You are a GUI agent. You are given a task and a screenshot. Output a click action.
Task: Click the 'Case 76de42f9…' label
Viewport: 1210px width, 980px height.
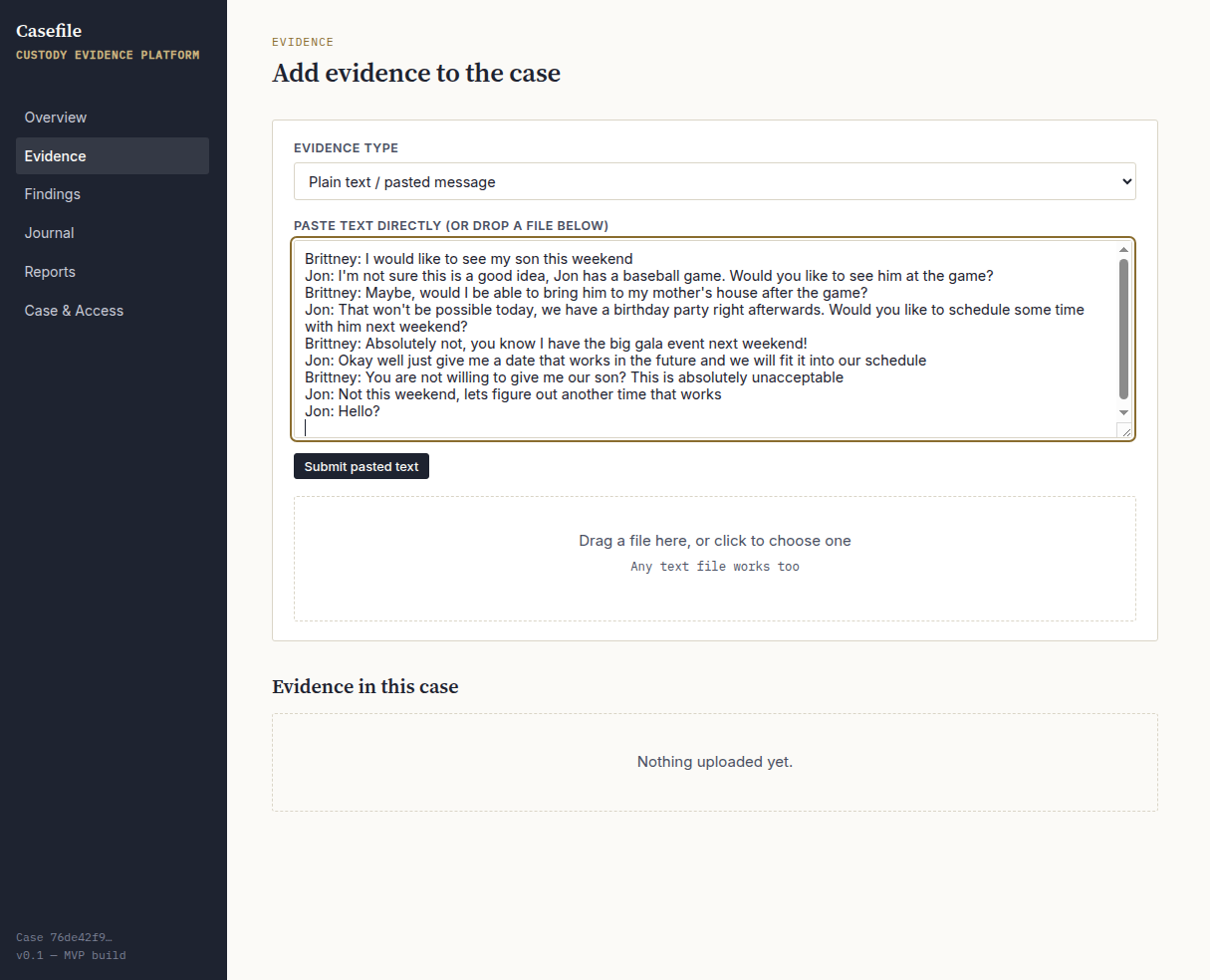click(x=64, y=937)
